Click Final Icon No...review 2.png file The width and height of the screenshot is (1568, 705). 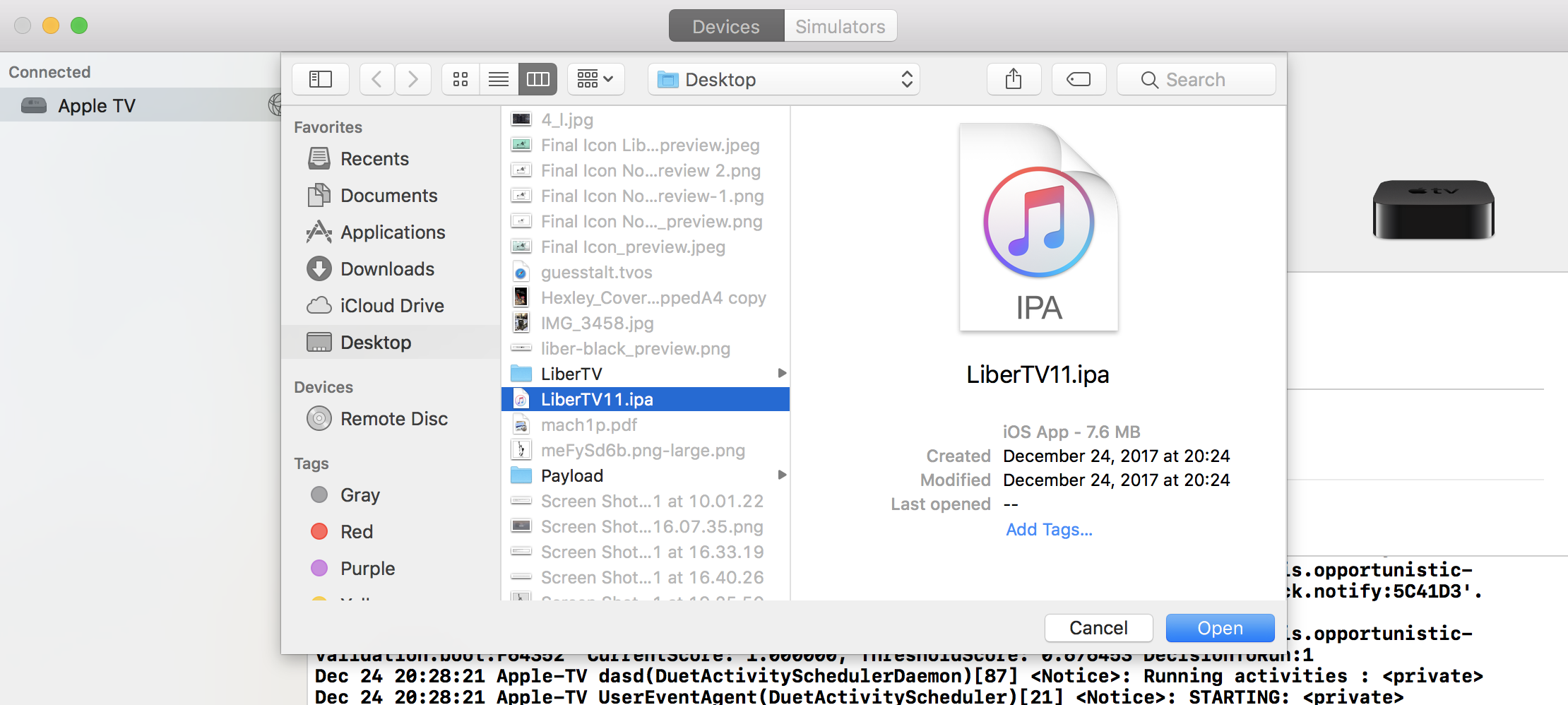click(x=646, y=170)
